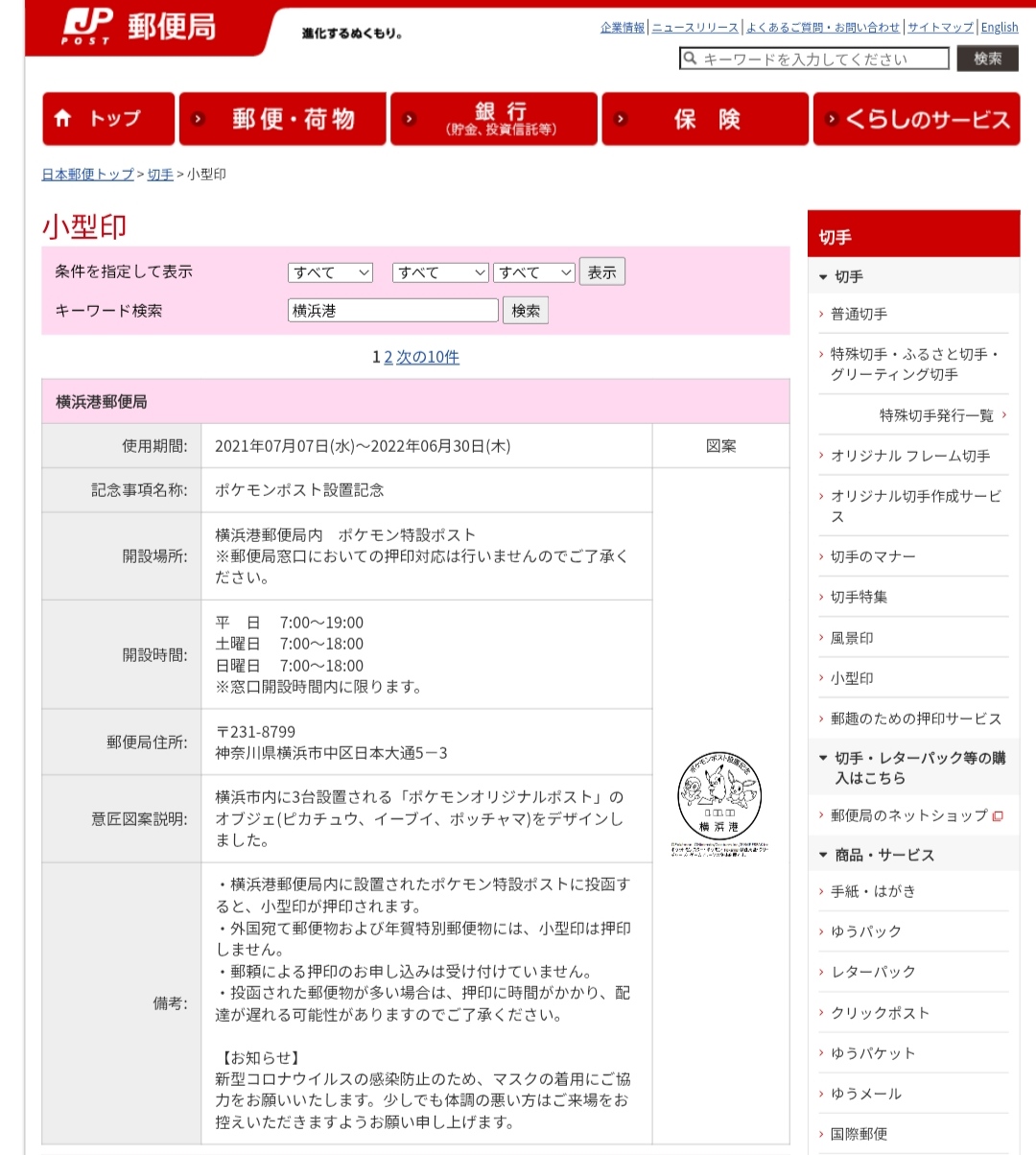Open the first すべて filter dropdown
This screenshot has height=1155, width=1036.
pos(330,272)
